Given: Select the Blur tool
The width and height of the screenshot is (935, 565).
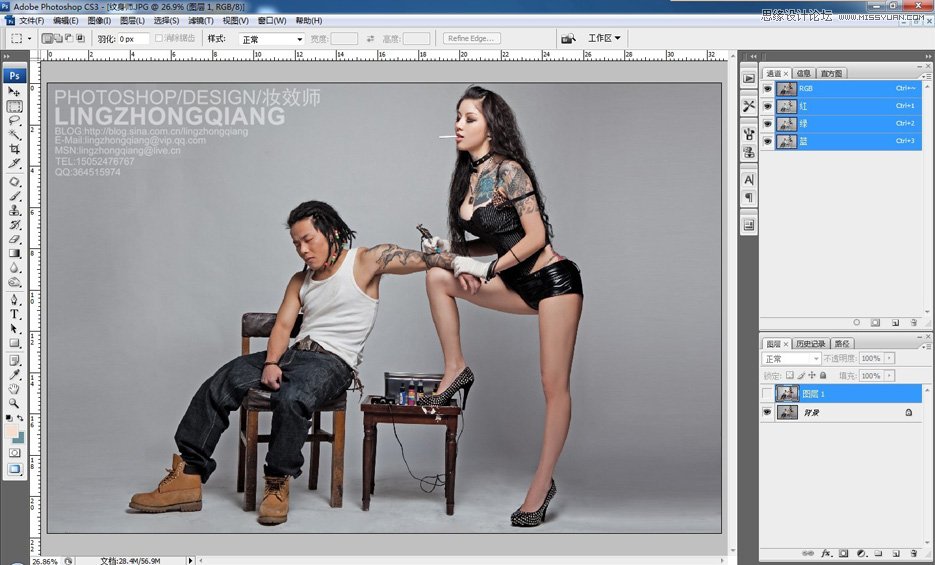Looking at the screenshot, I should coord(14,268).
